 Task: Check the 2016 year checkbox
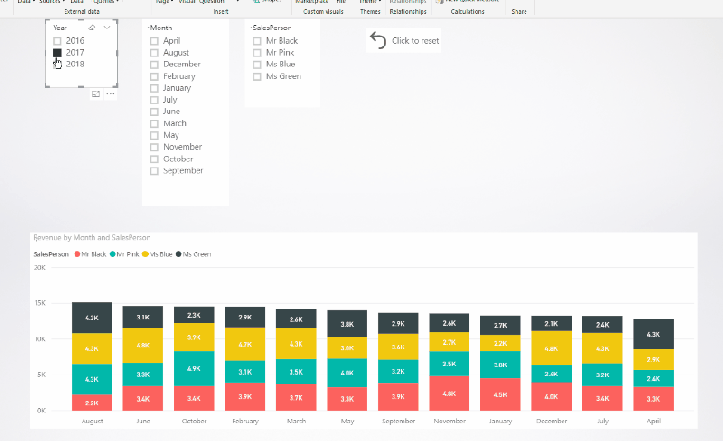(x=58, y=41)
